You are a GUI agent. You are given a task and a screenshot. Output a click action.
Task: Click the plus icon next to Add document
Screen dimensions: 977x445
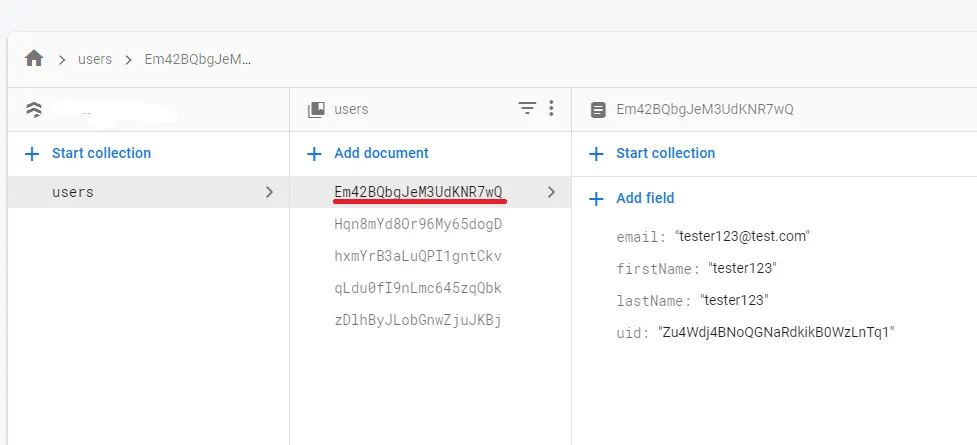point(314,154)
